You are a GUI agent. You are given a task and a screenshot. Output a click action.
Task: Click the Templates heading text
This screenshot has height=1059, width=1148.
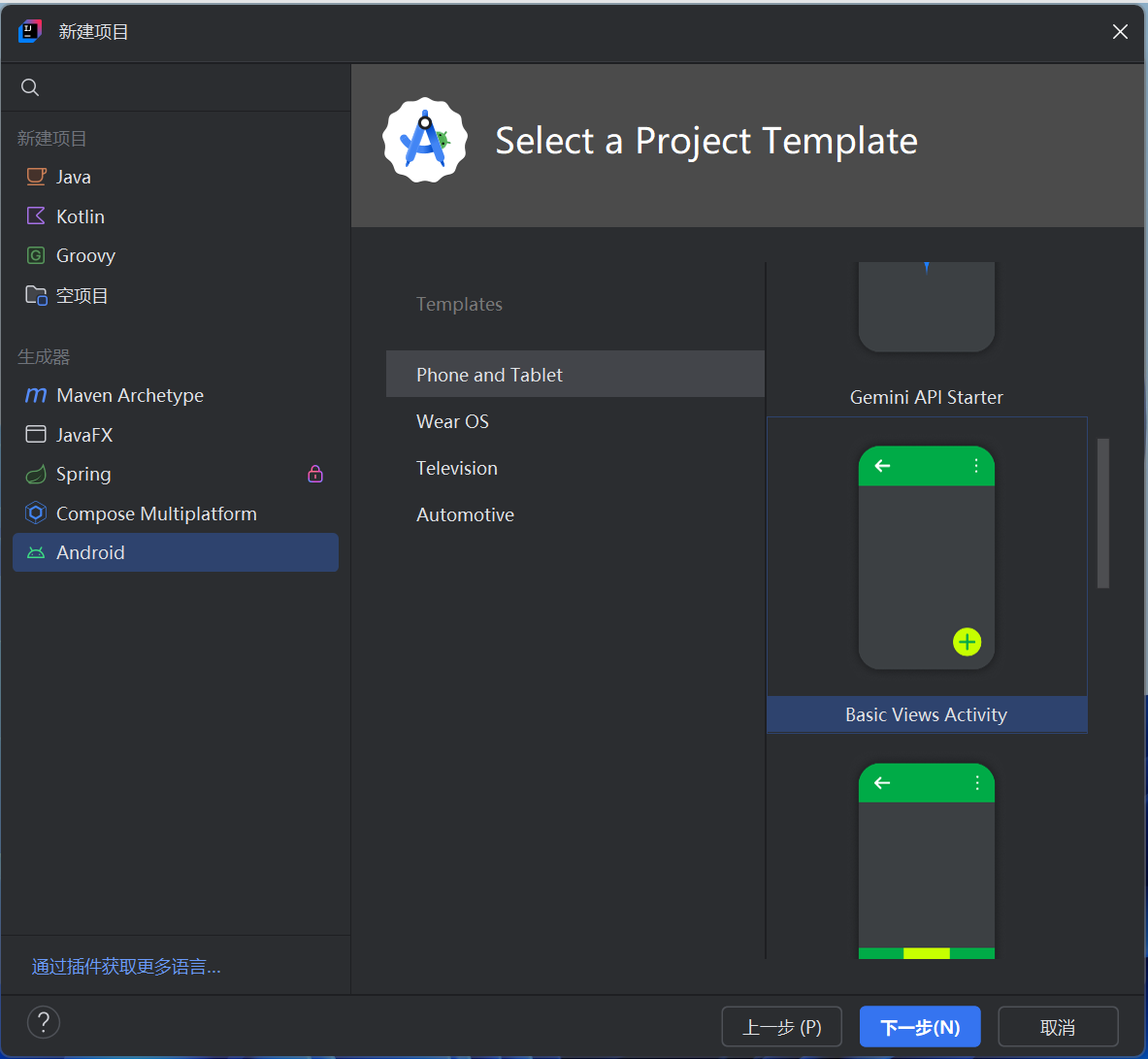coord(459,304)
